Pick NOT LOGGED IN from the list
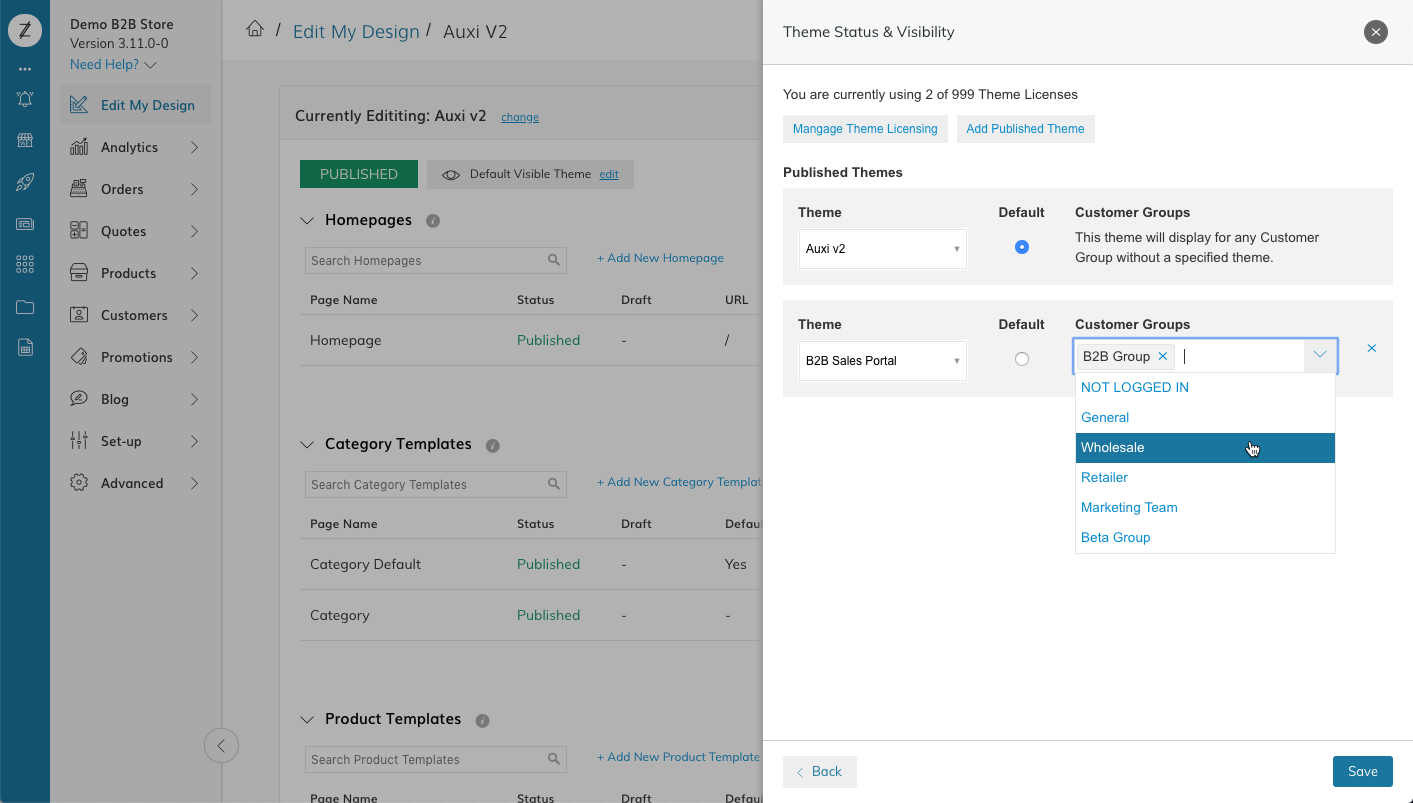The image size is (1413, 803). click(1135, 388)
